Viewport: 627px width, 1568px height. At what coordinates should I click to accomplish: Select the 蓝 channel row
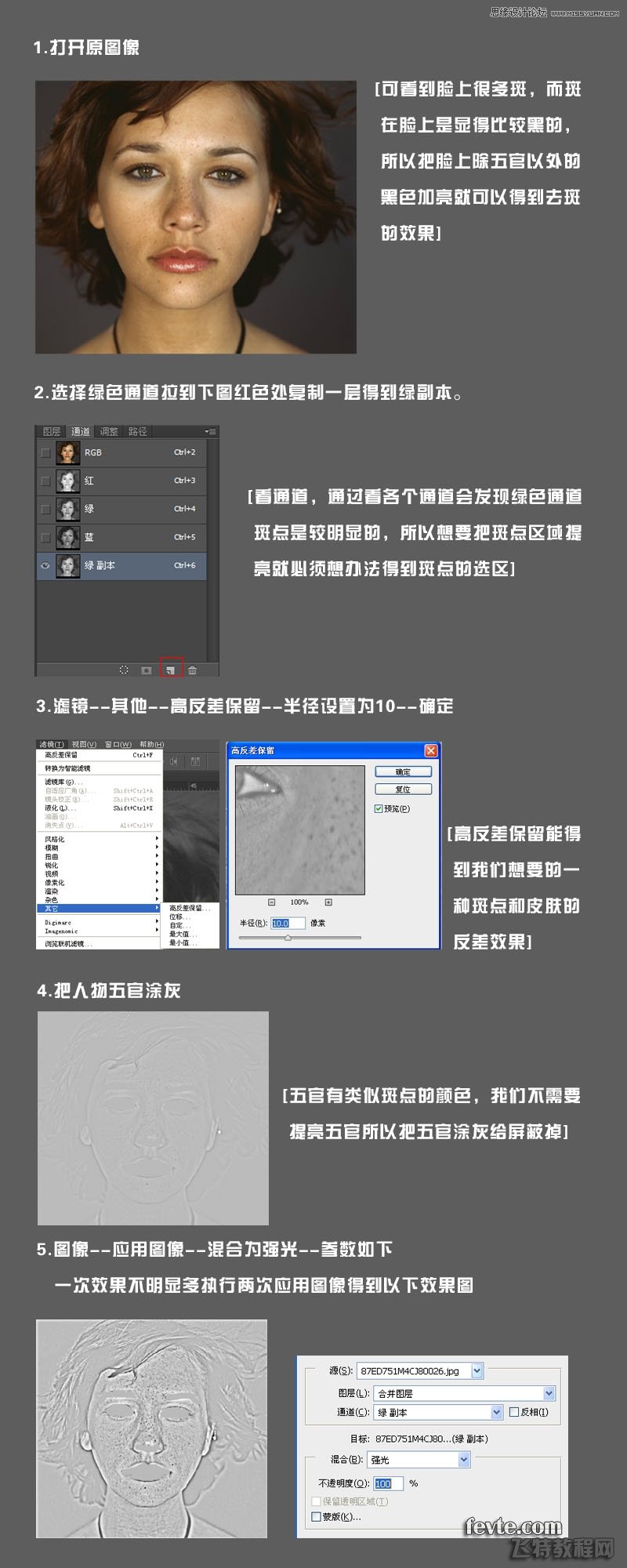tap(121, 537)
